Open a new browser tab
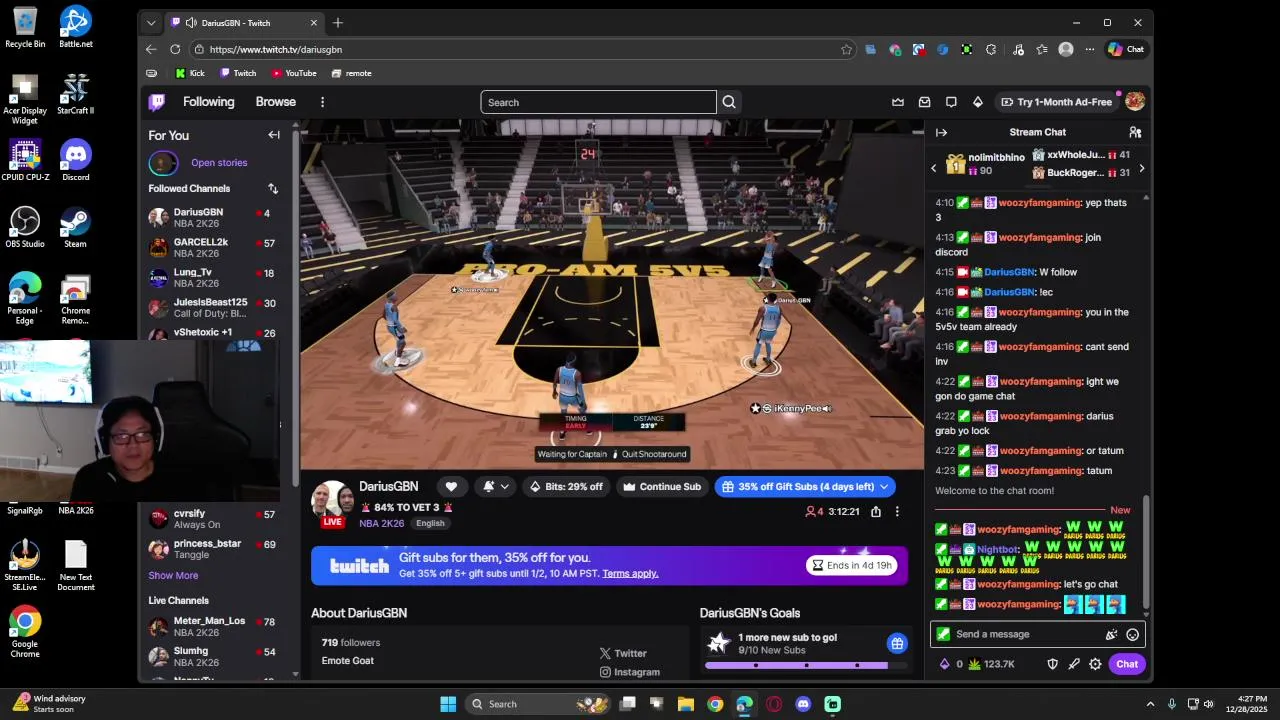Image resolution: width=1280 pixels, height=720 pixels. tap(338, 23)
